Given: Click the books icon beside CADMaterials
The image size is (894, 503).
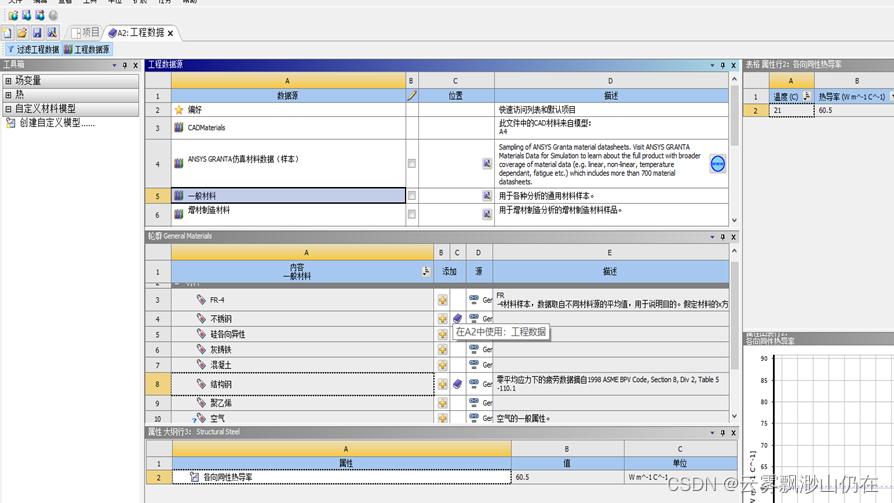Looking at the screenshot, I should point(179,128).
